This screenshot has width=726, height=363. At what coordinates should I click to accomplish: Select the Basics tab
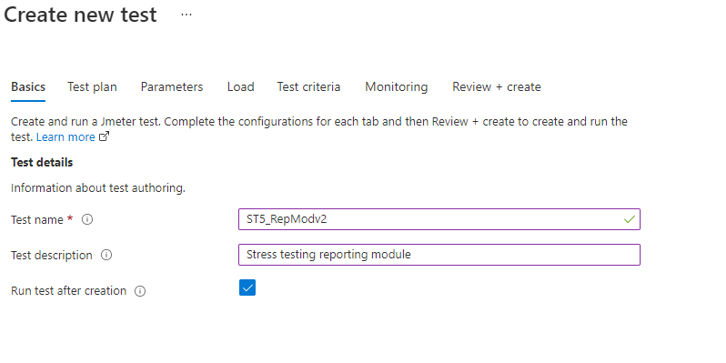coord(28,87)
